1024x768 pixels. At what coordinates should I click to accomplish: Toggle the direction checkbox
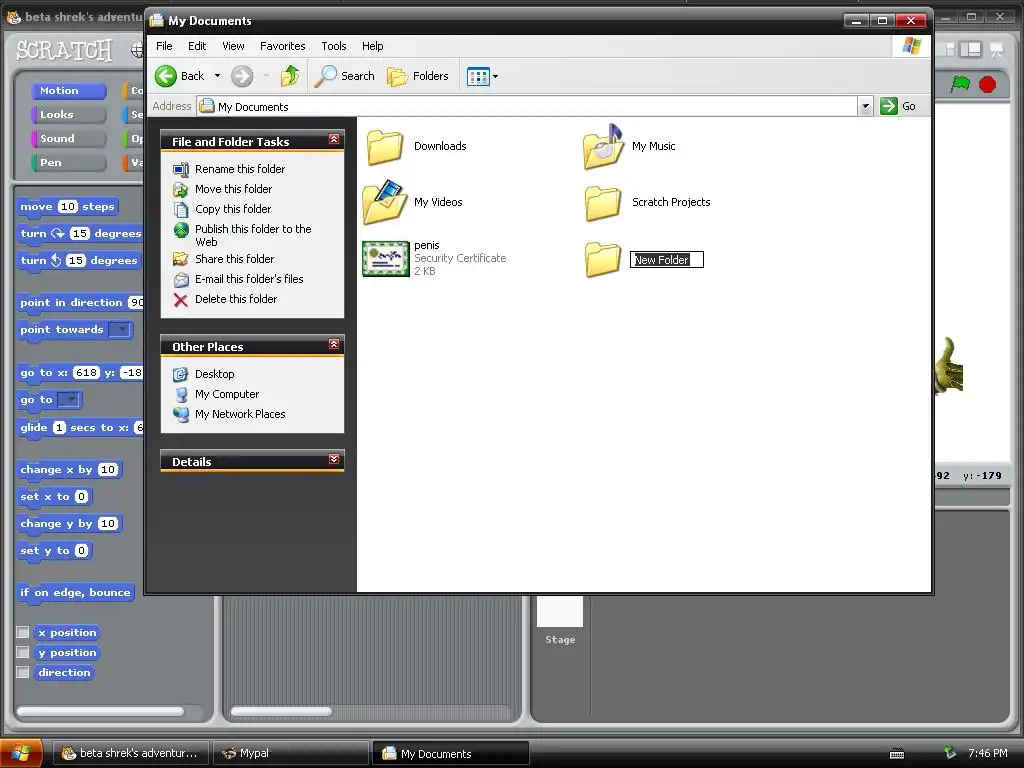23,672
